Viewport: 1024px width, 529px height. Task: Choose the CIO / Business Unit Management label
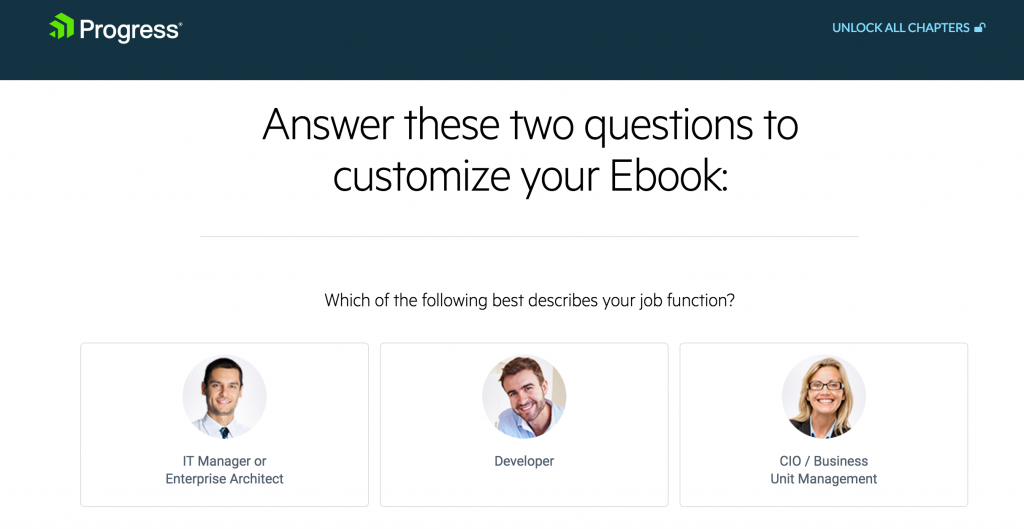824,470
